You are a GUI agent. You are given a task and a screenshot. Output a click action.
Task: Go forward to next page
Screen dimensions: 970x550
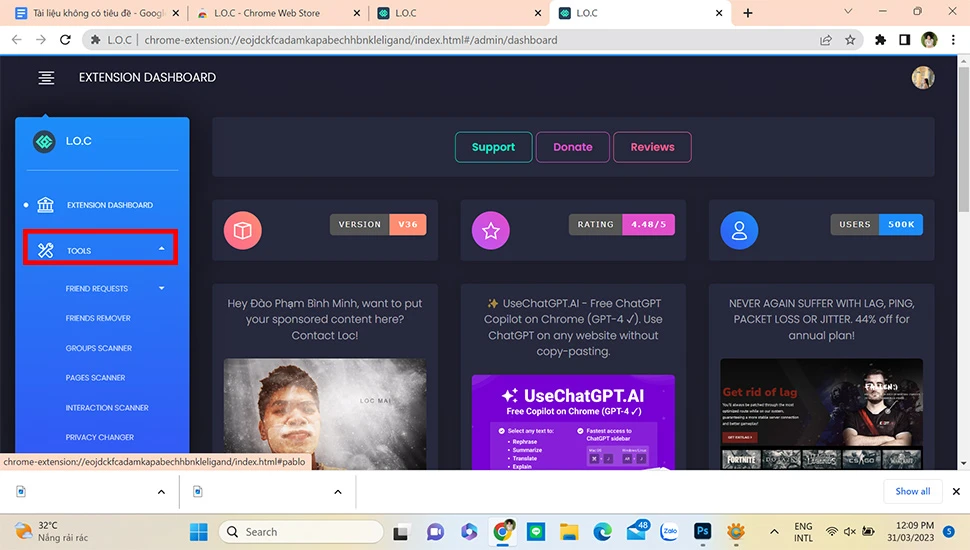pyautogui.click(x=41, y=40)
